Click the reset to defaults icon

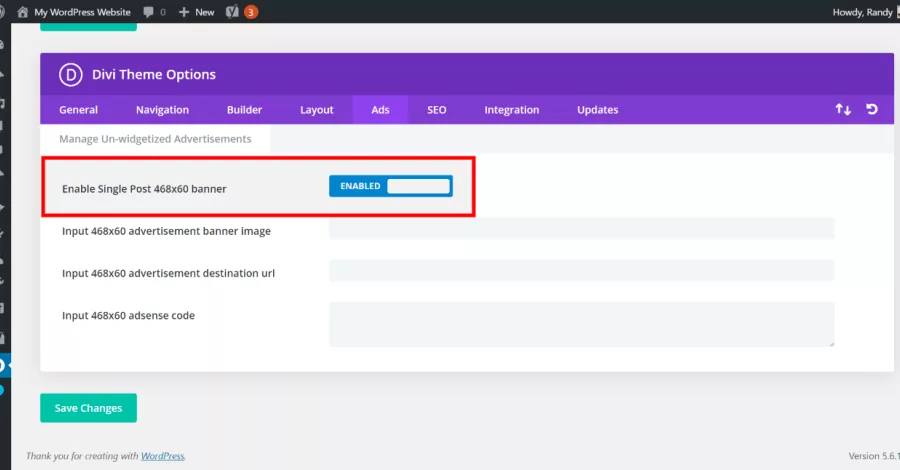click(872, 109)
